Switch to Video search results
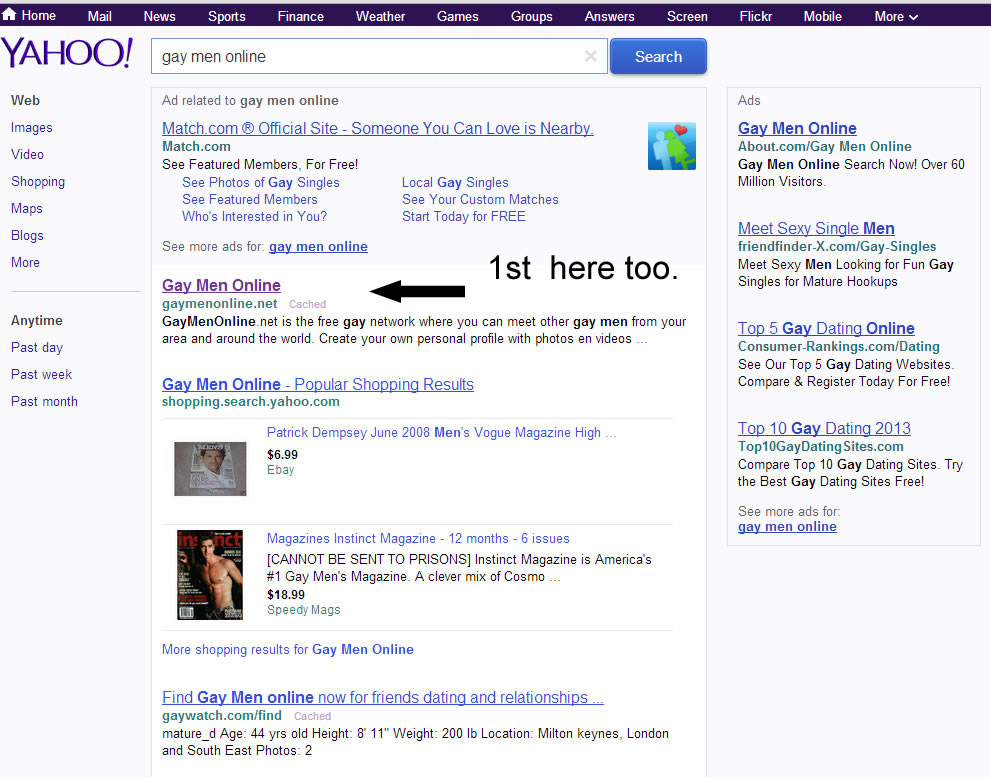 click(x=27, y=154)
